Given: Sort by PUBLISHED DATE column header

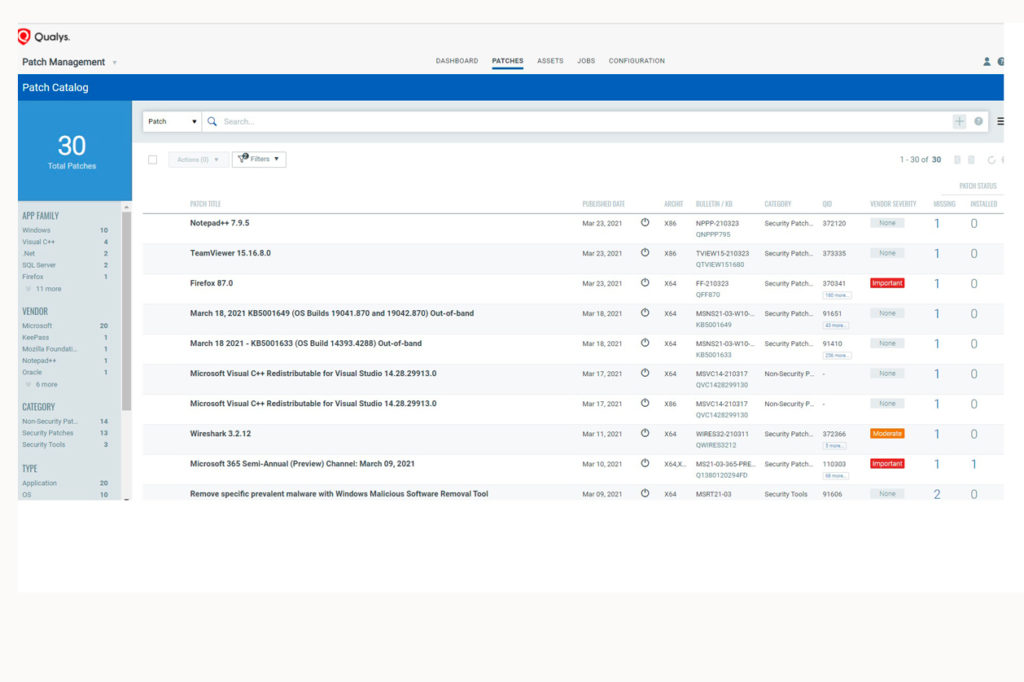Looking at the screenshot, I should [603, 204].
